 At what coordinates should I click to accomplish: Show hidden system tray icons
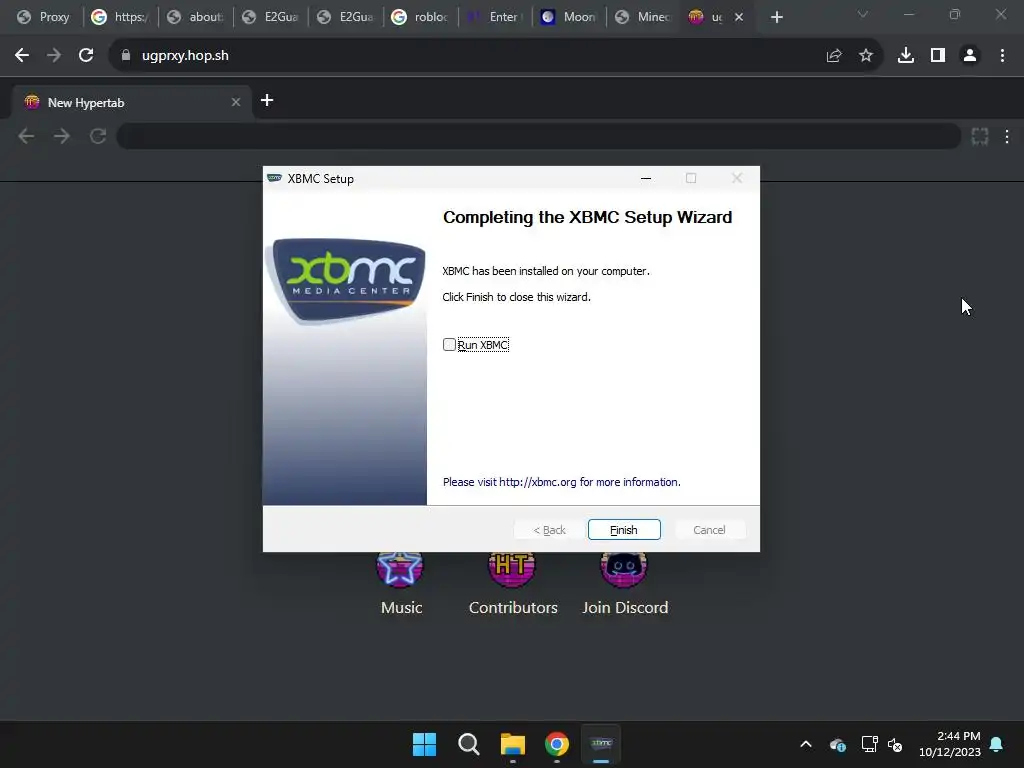806,744
